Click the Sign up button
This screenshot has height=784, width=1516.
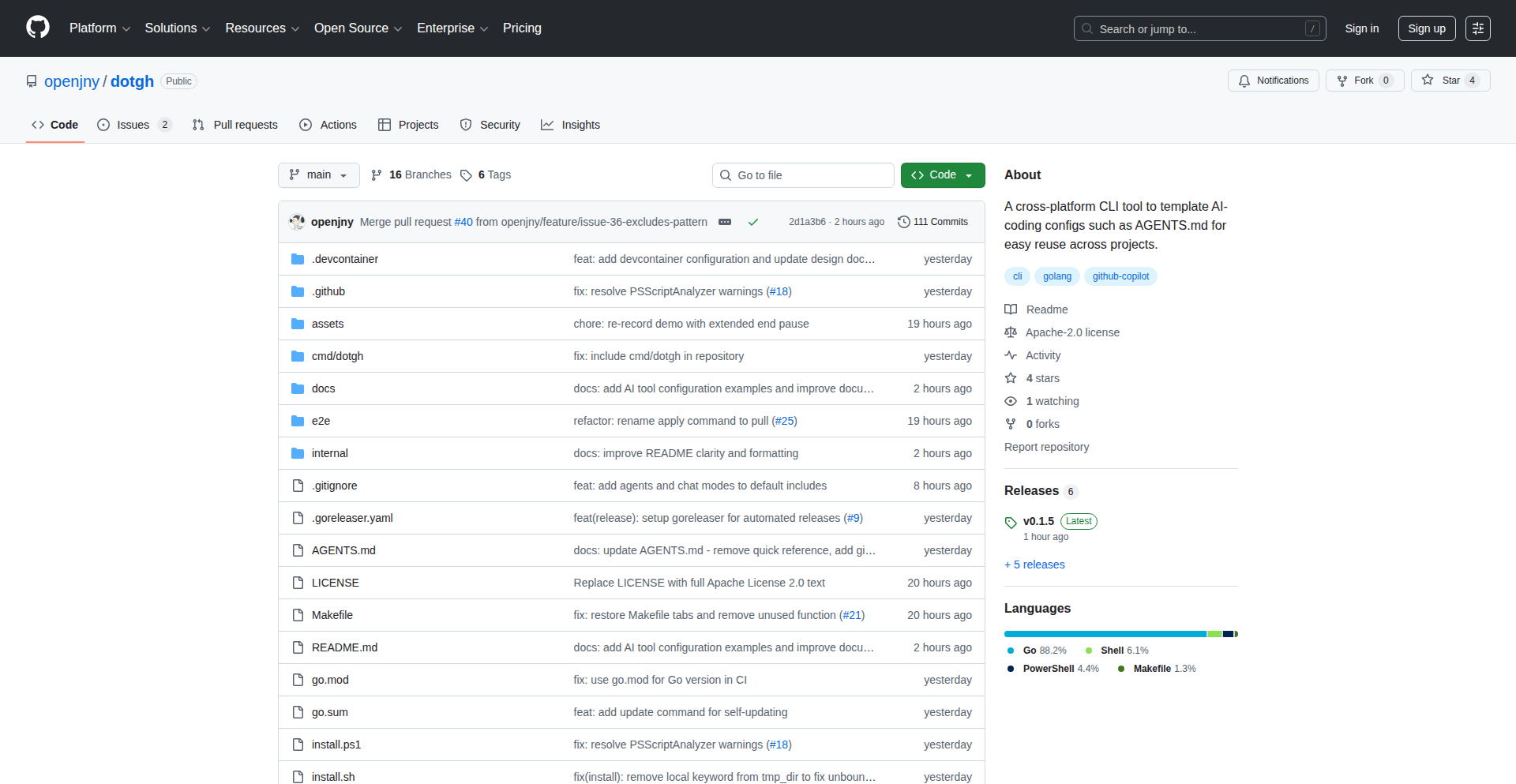tap(1426, 28)
